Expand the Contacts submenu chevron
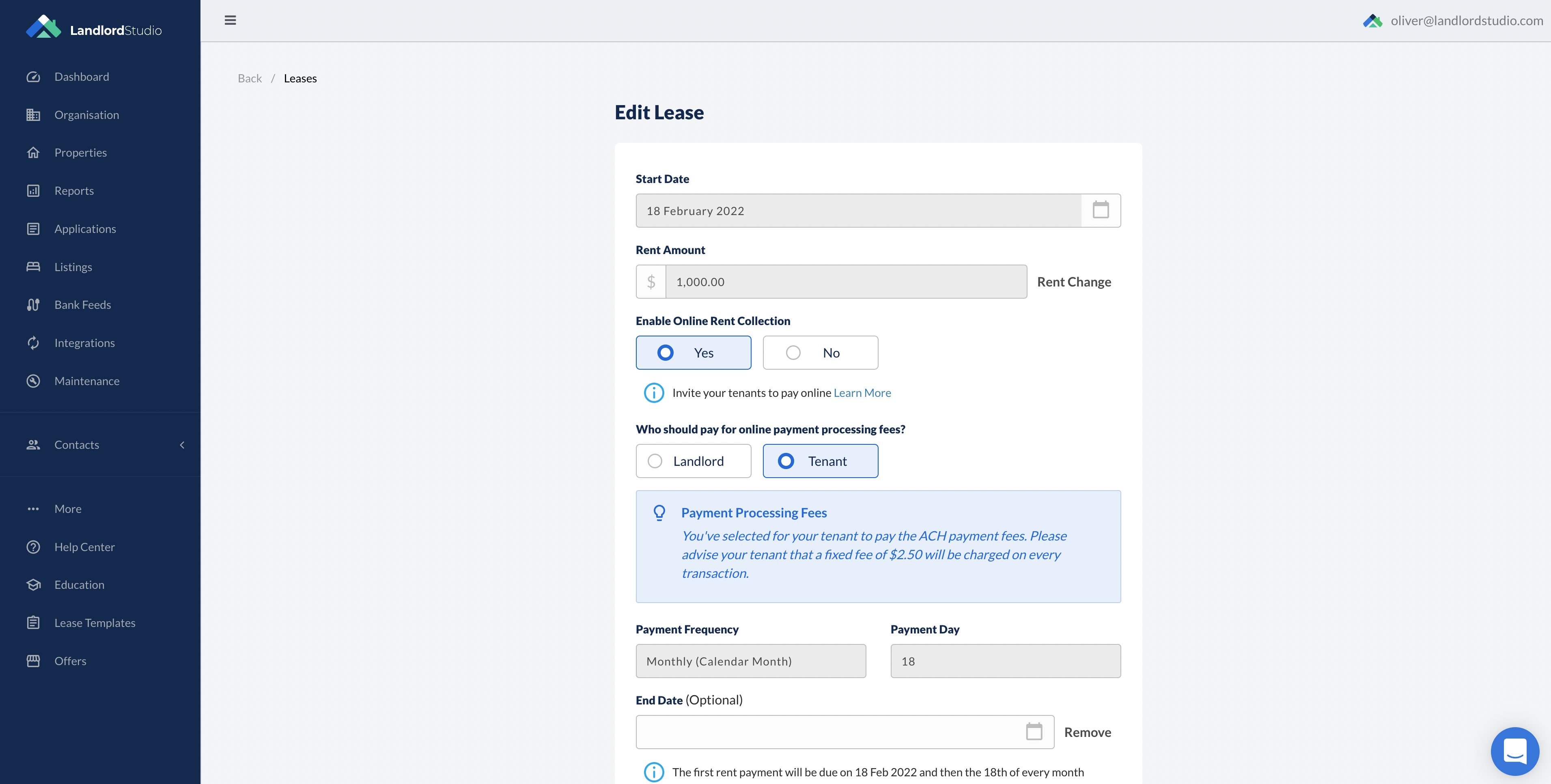 (182, 444)
